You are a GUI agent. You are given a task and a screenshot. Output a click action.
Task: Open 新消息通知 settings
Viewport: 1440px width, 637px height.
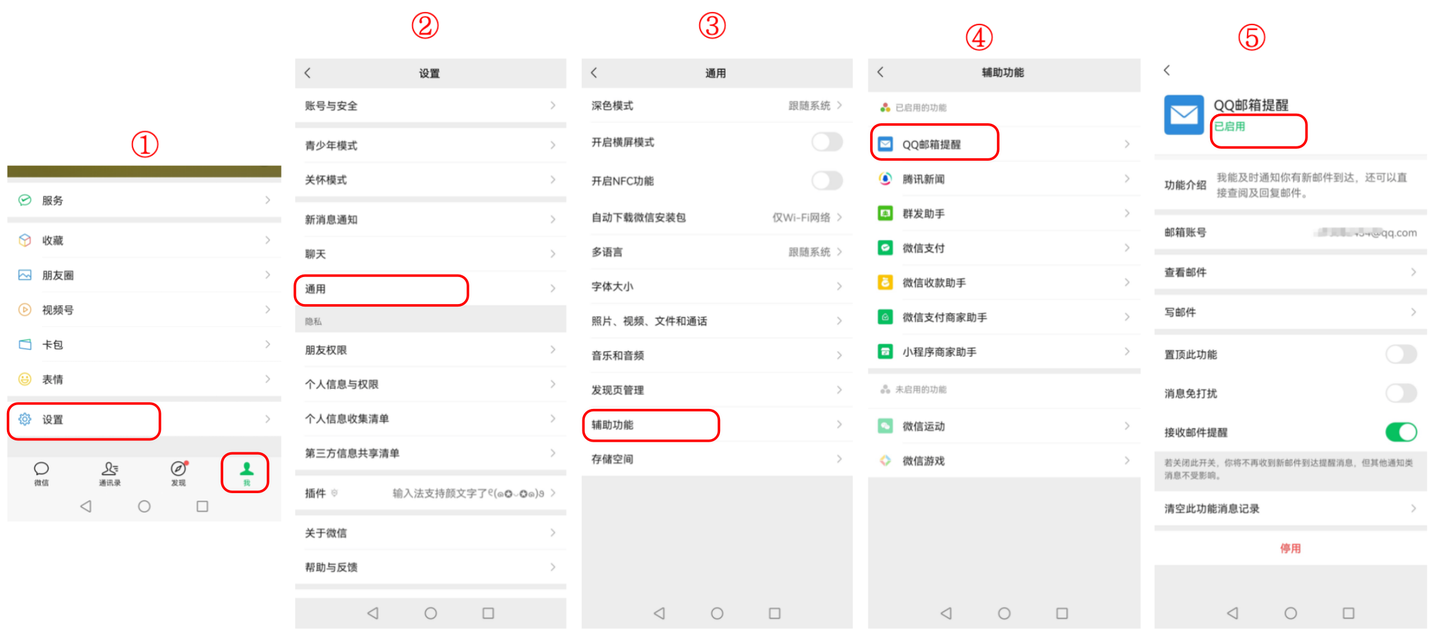tap(430, 220)
